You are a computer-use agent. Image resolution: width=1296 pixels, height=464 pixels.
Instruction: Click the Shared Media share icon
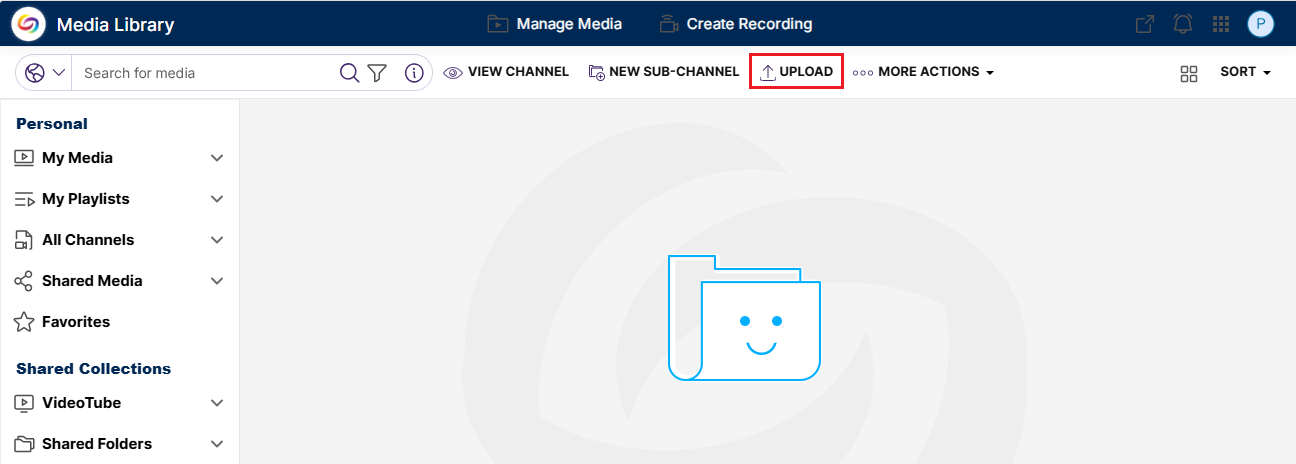click(x=24, y=281)
